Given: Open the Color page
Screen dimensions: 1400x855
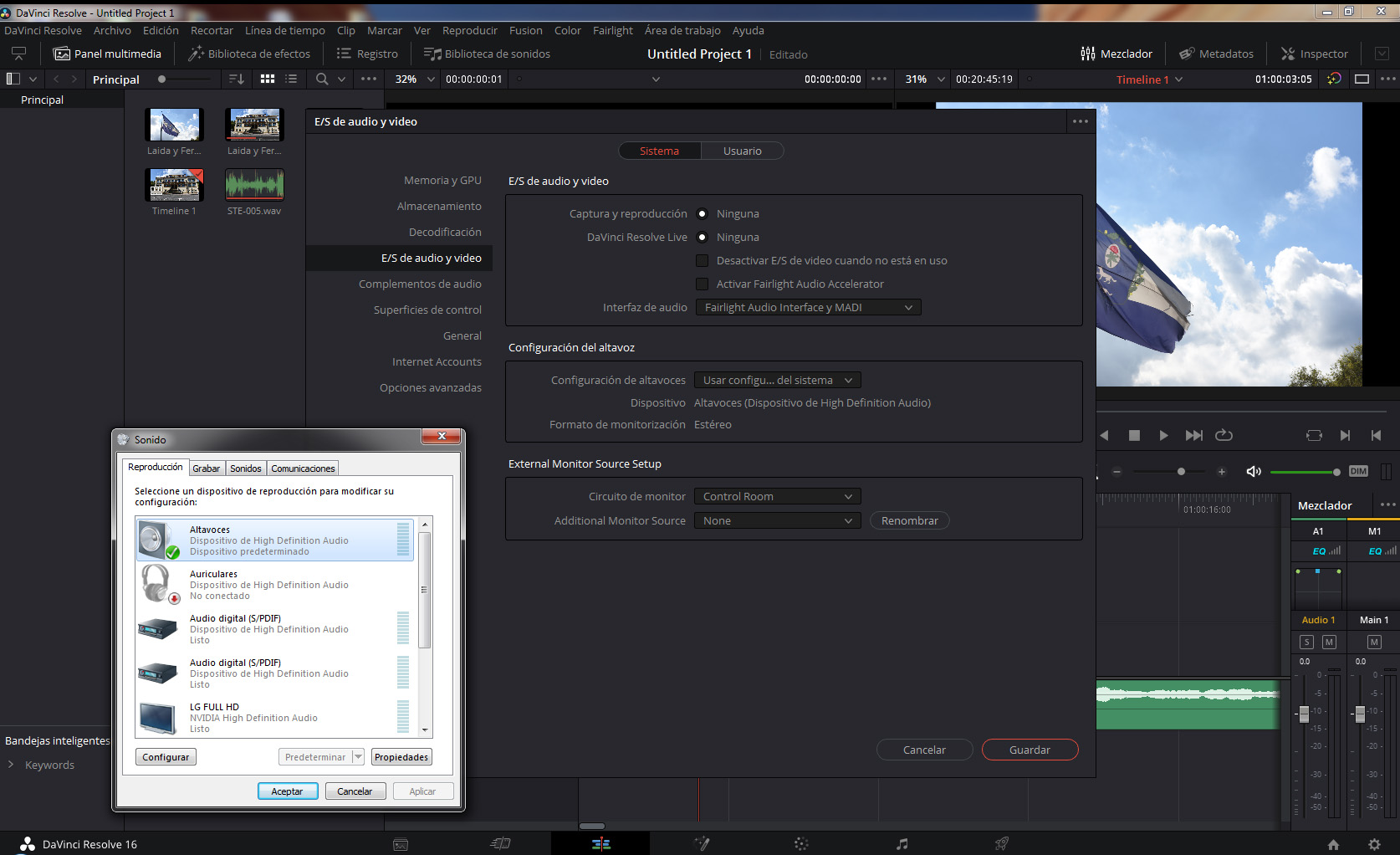Looking at the screenshot, I should pyautogui.click(x=801, y=844).
